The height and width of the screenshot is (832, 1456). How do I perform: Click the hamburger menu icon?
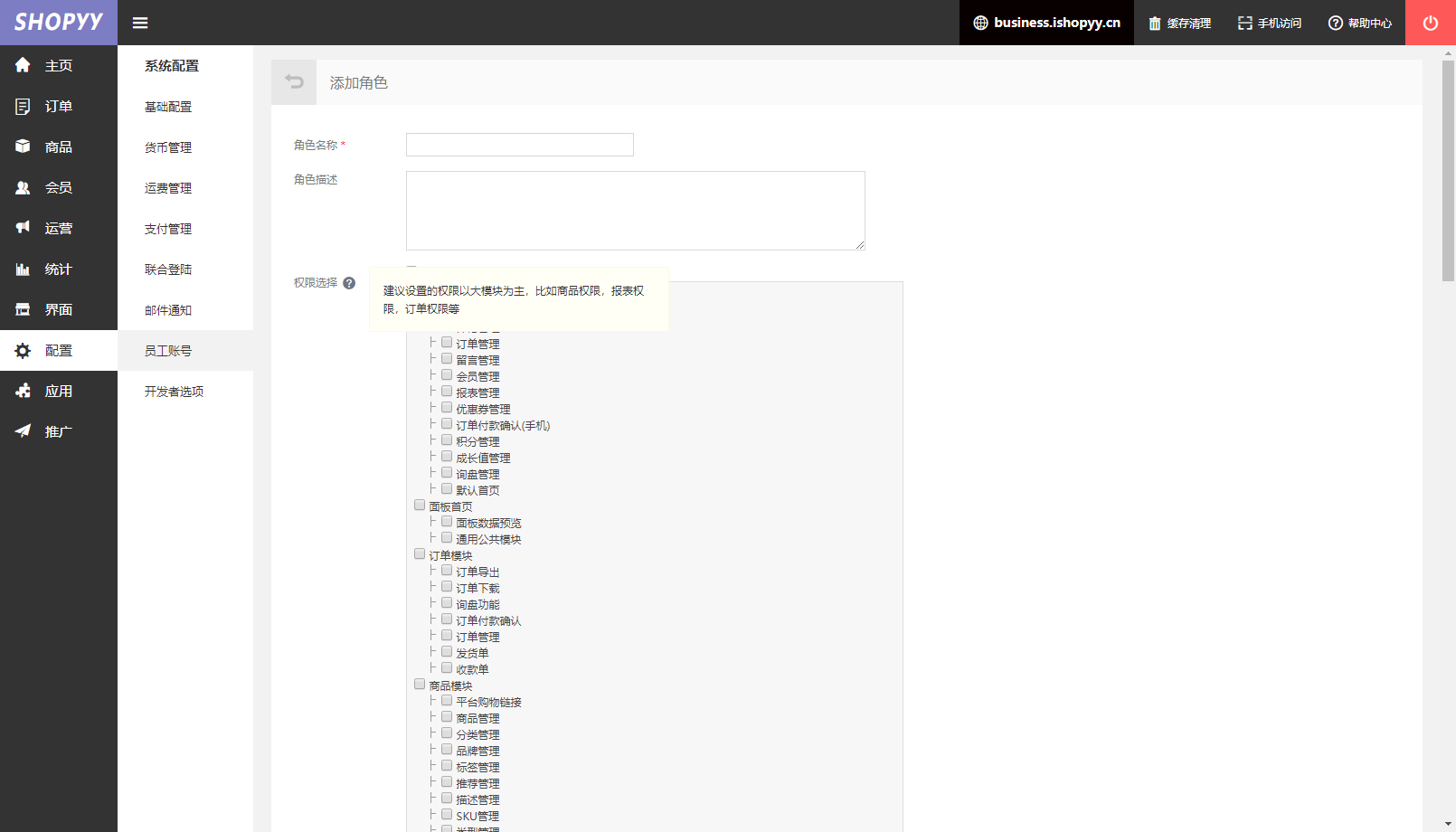coord(140,23)
